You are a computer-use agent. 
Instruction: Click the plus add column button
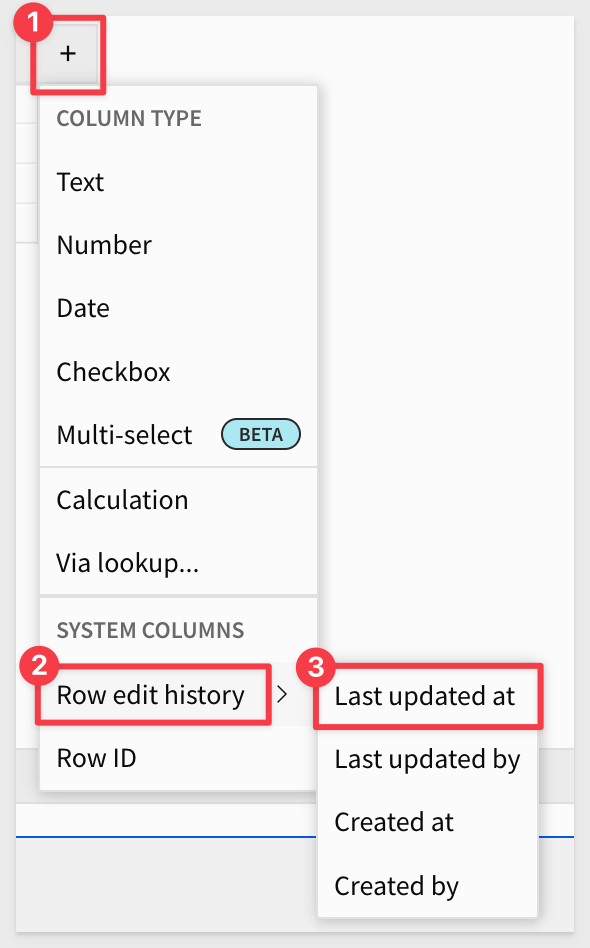68,54
